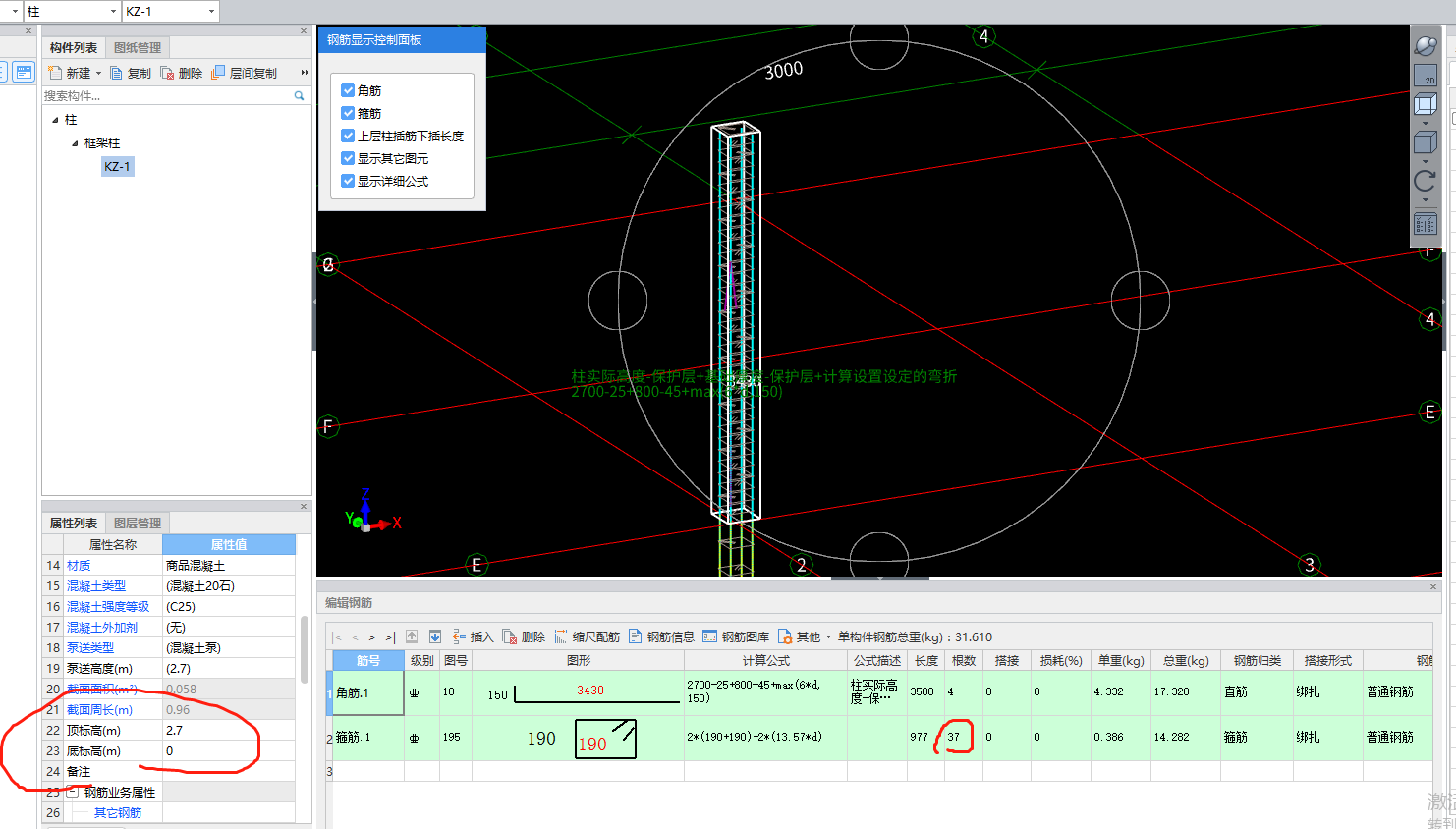The height and width of the screenshot is (829, 1456).
Task: Click the stirrup shape 190 thumbnail
Action: coord(605,739)
